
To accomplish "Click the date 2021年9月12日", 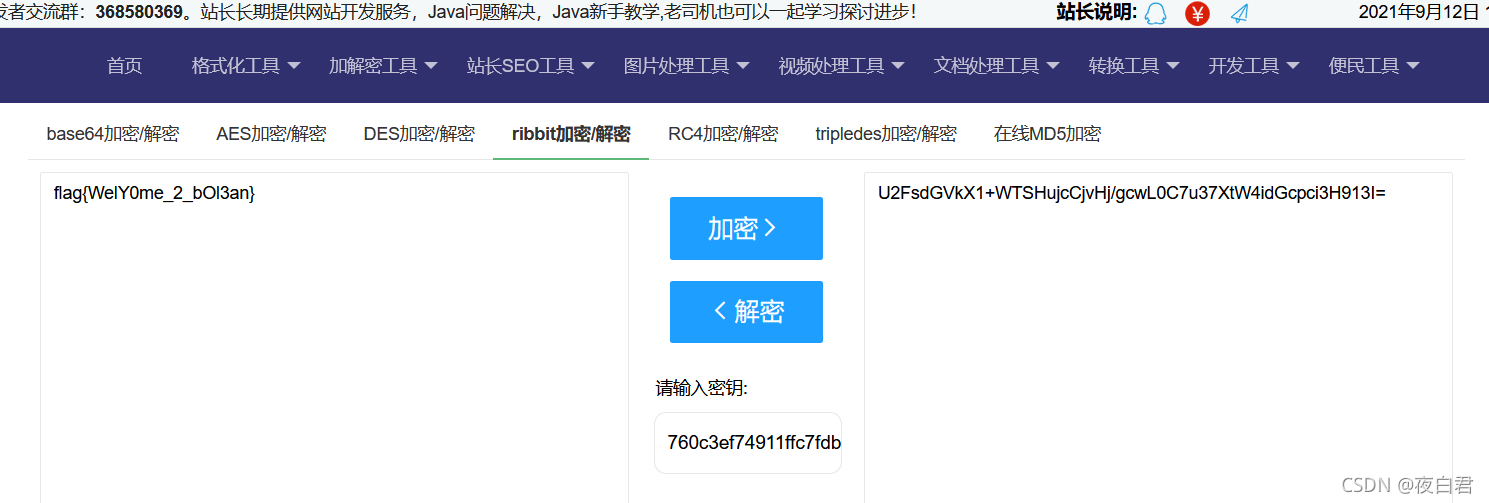I will click(1418, 12).
